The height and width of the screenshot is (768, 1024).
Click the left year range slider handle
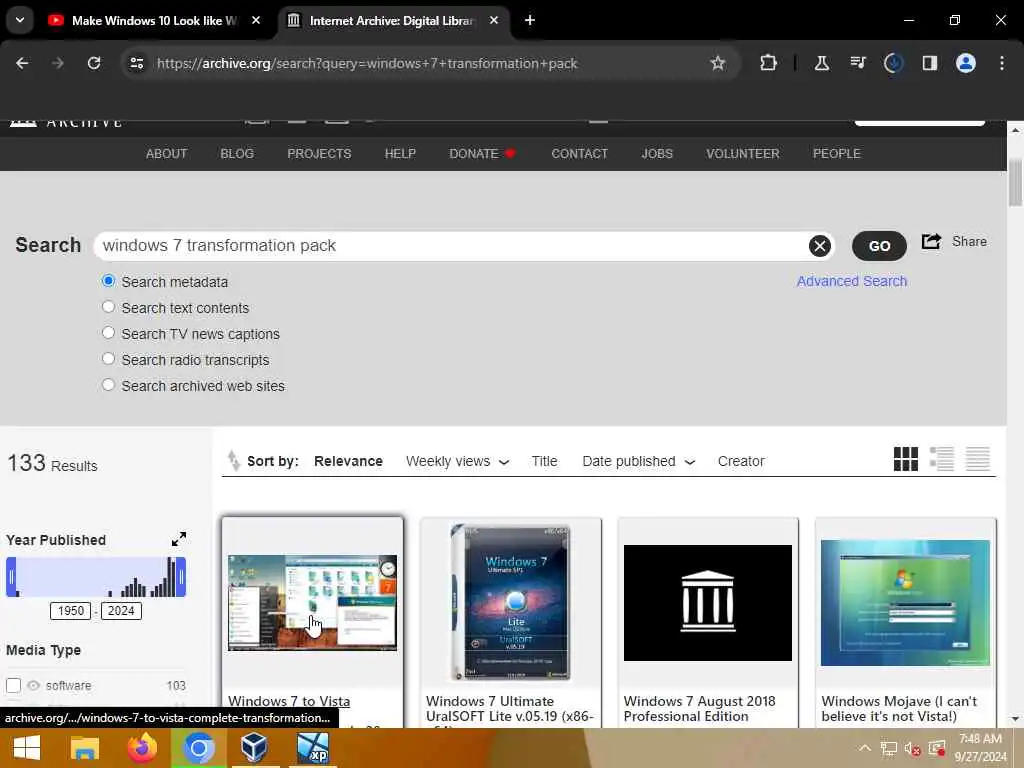[x=11, y=577]
